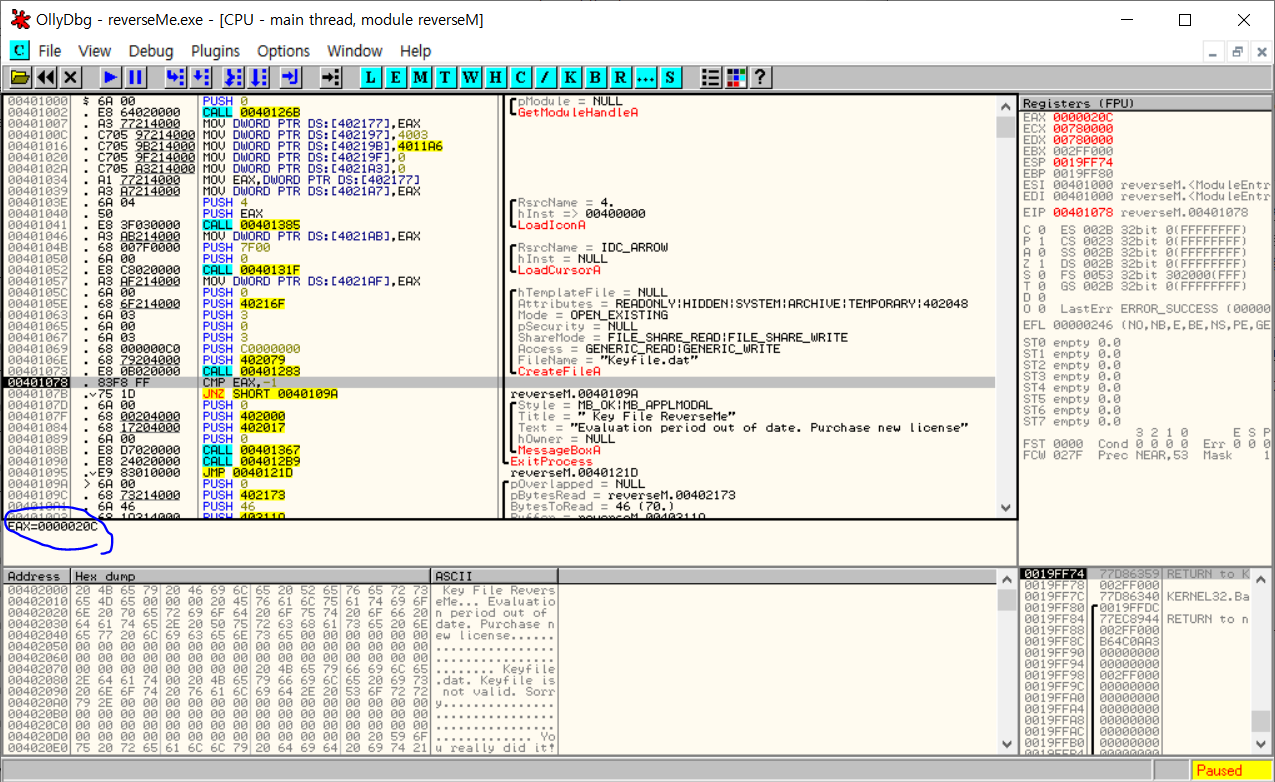Click the GetModuleHandleA comment label
The height and width of the screenshot is (782, 1275).
pos(577,113)
